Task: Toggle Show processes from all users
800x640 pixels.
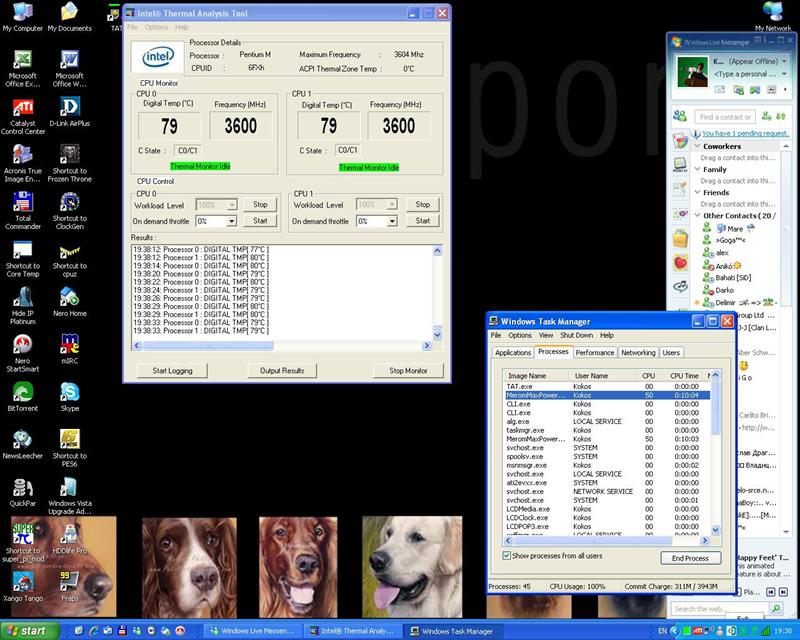Action: click(x=508, y=555)
